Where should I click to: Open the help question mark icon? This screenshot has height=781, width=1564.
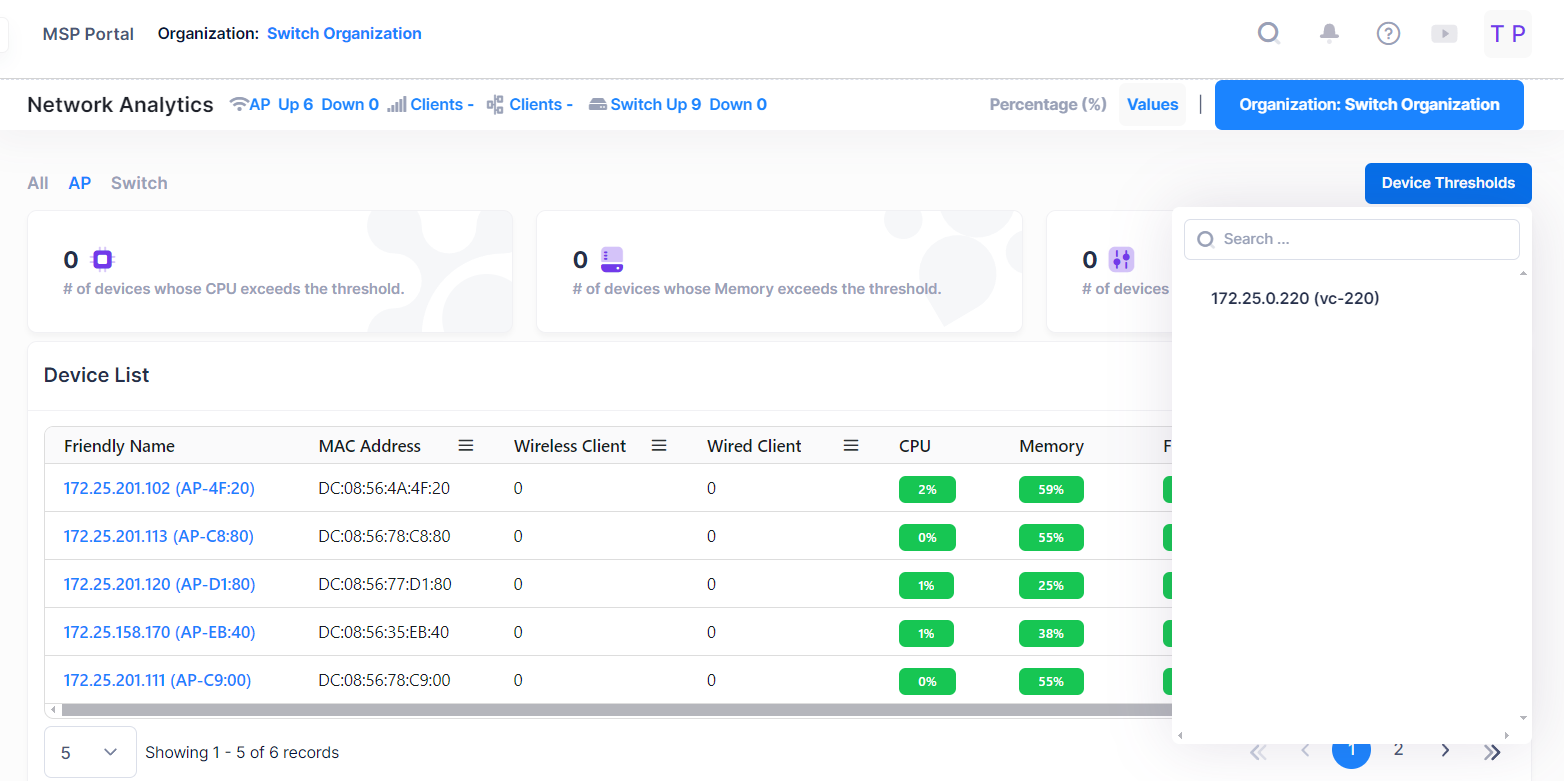click(1388, 33)
